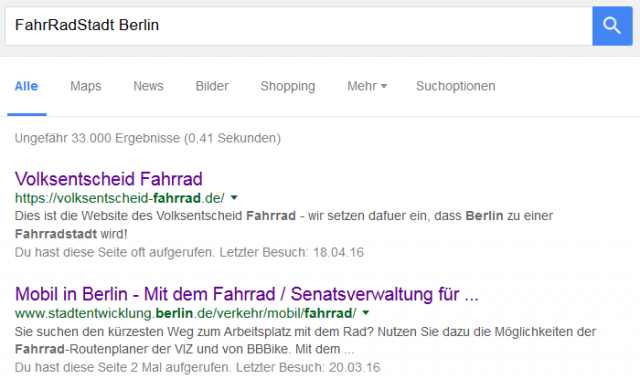Image resolution: width=640 pixels, height=379 pixels.
Task: Click the volksentscheid-fahrrad.de green URL
Action: click(120, 198)
